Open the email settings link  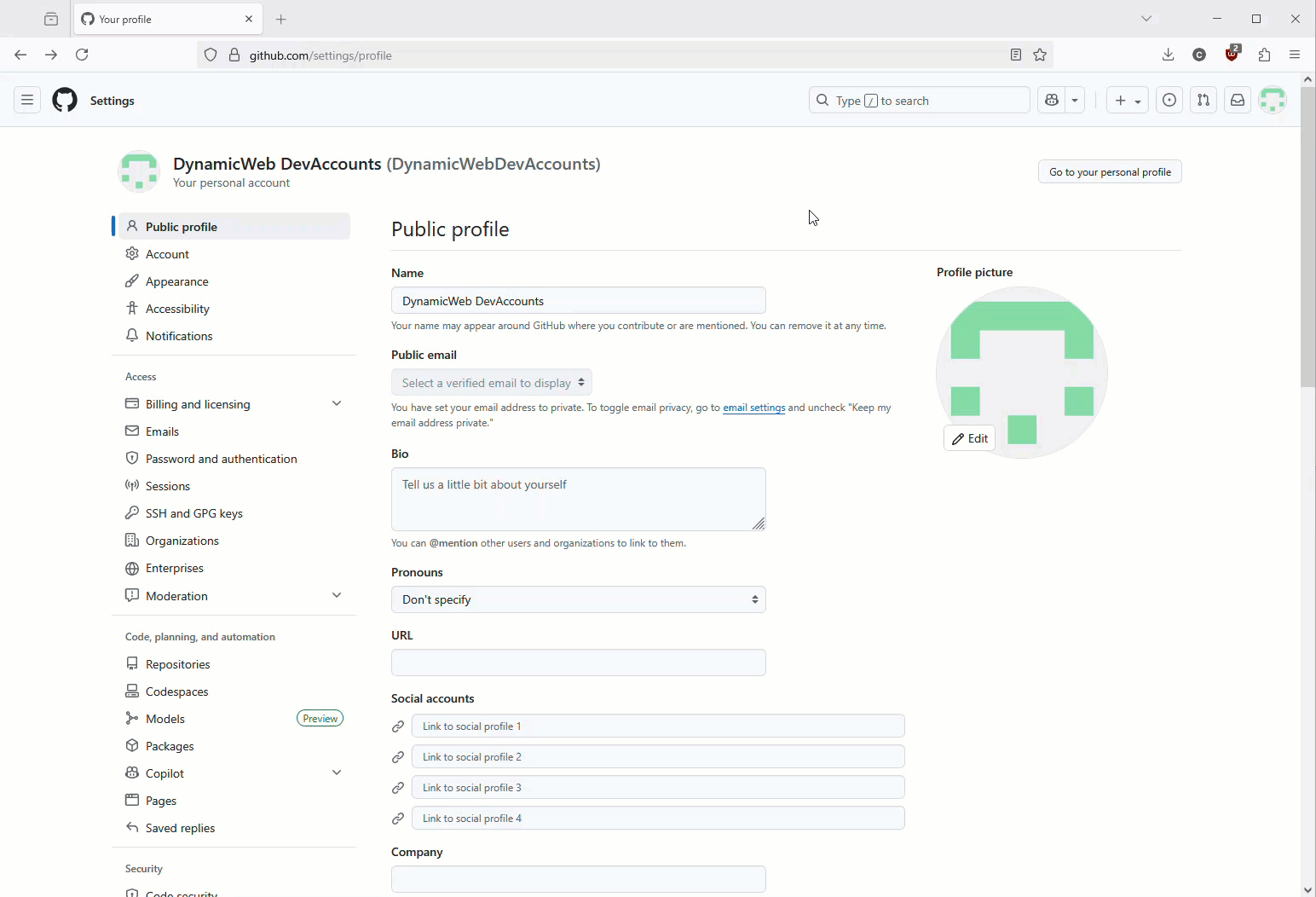(x=753, y=408)
